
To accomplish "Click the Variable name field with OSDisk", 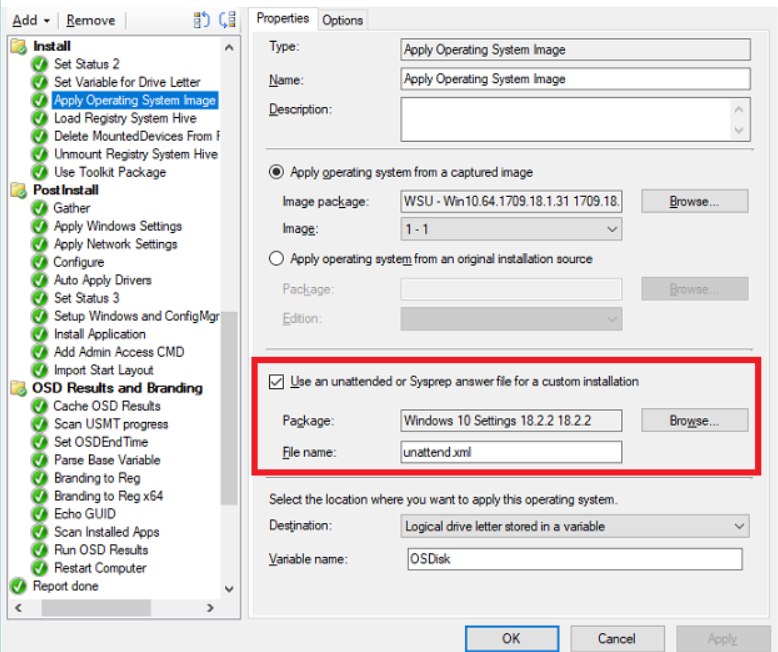I will click(575, 559).
